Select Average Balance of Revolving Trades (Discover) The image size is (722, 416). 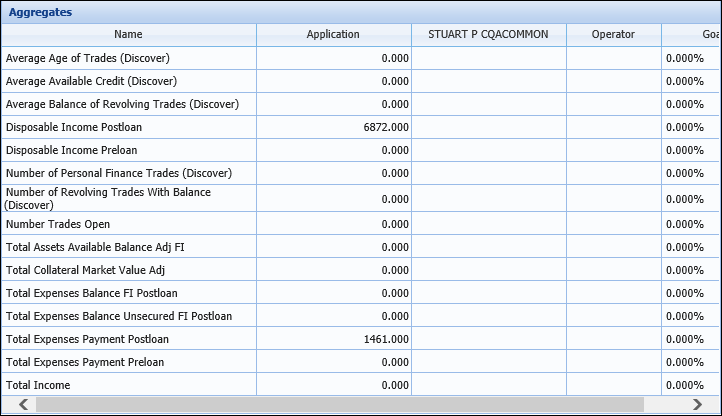(x=122, y=104)
